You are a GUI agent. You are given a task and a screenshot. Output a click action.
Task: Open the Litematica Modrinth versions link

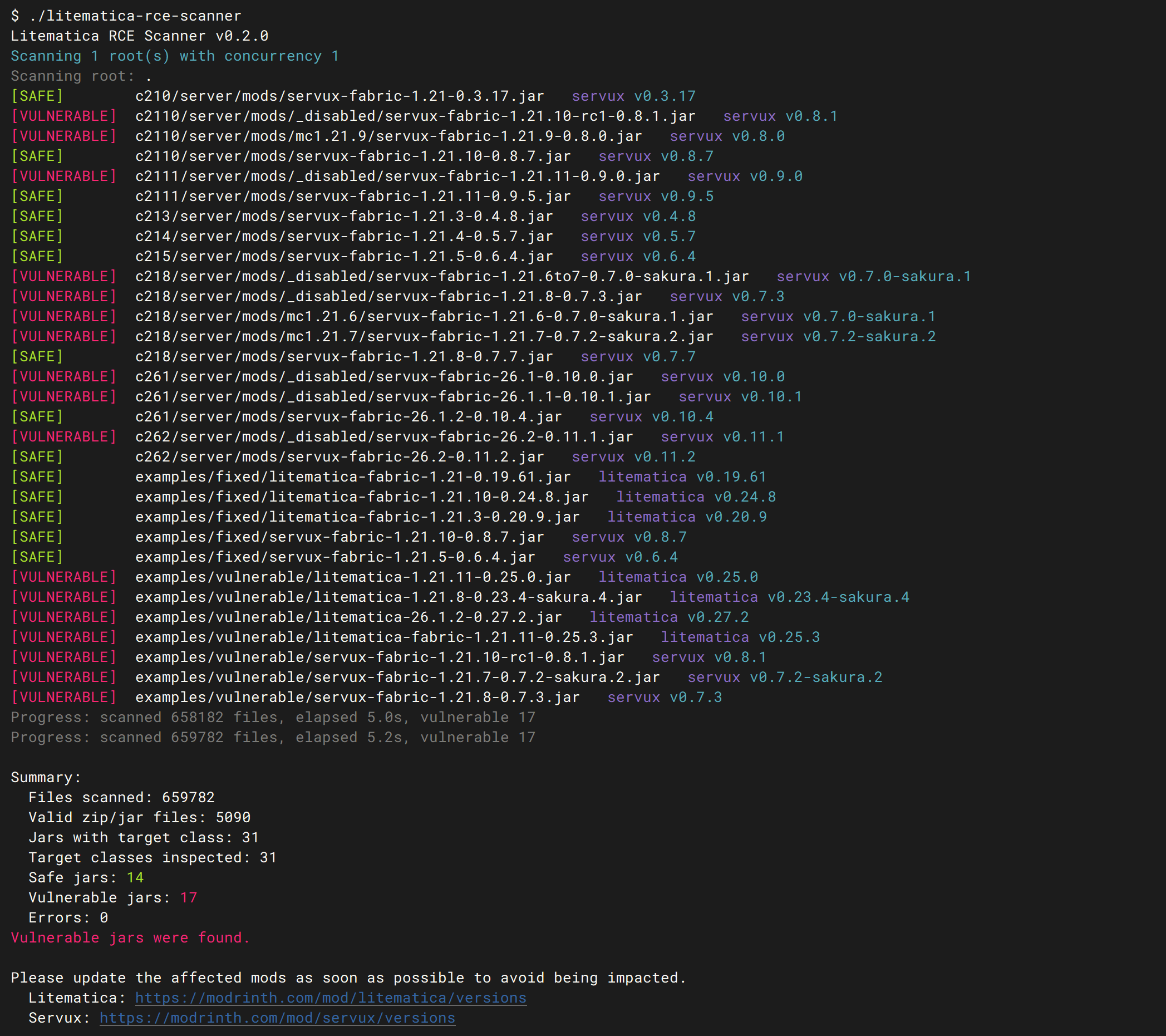coord(331,998)
